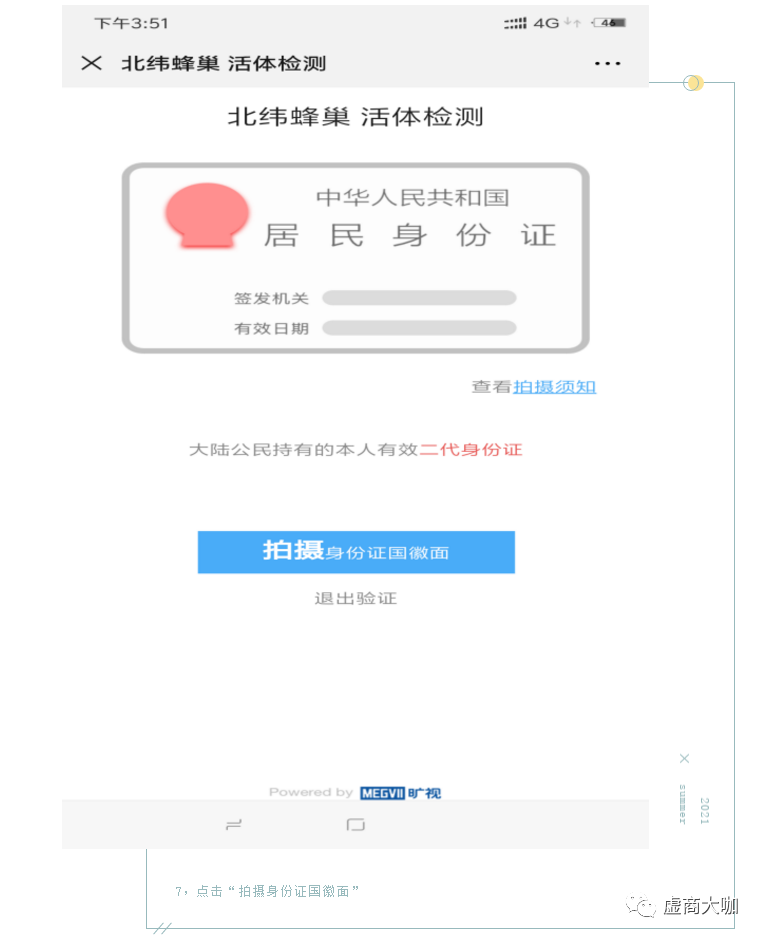
Task: Tap the ID card sample illustration
Action: pyautogui.click(x=356, y=258)
